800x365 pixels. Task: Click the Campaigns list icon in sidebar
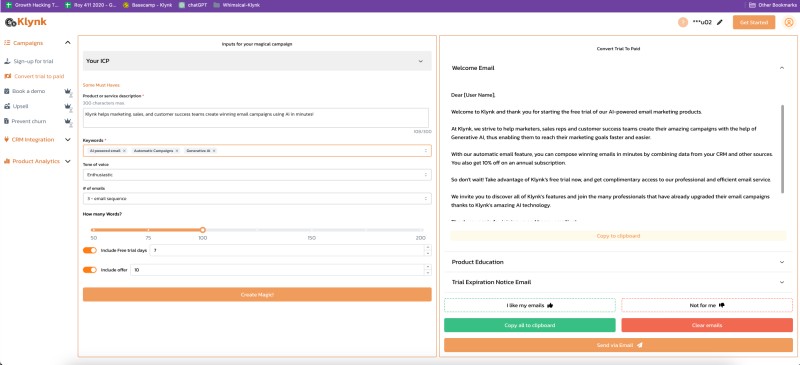coord(7,43)
